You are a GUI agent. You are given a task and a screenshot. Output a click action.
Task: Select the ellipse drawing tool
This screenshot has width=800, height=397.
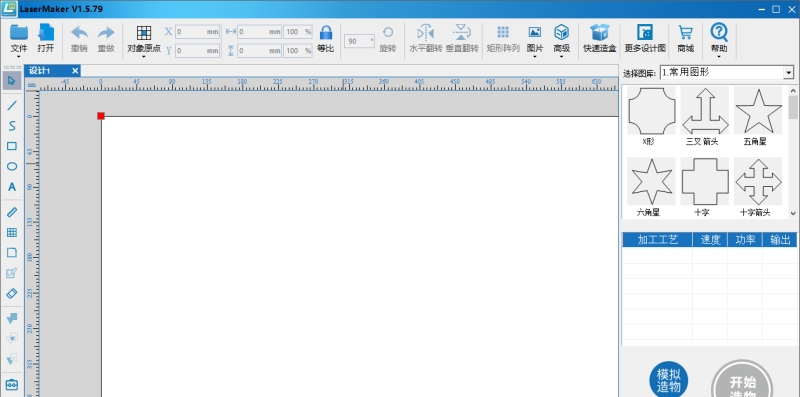12,166
